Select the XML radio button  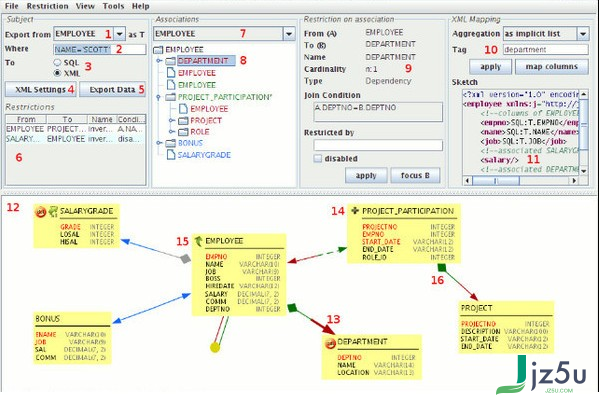pos(57,73)
